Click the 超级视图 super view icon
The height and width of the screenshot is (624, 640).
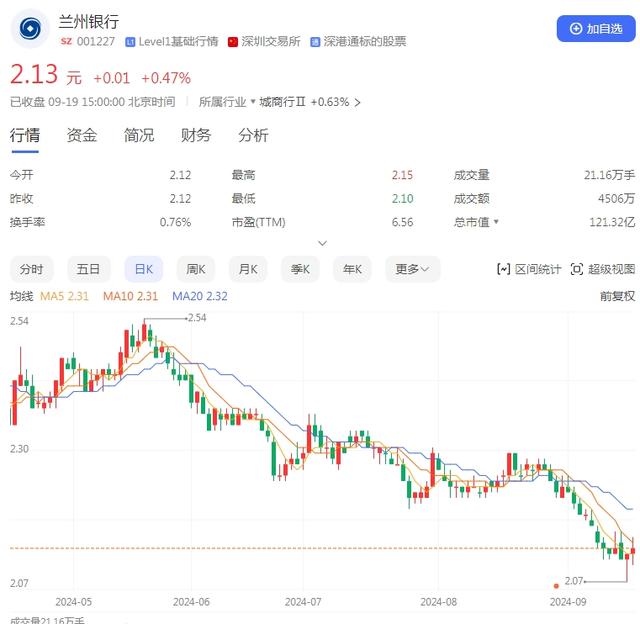pyautogui.click(x=576, y=269)
